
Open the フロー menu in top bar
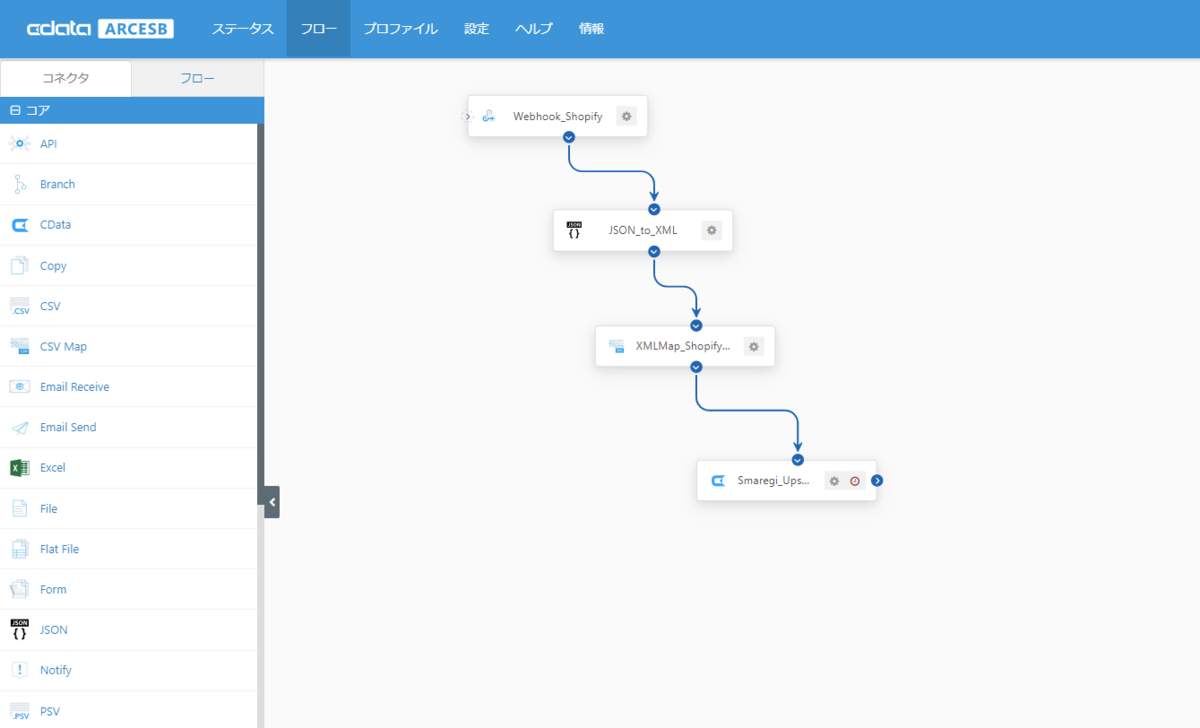[x=318, y=28]
